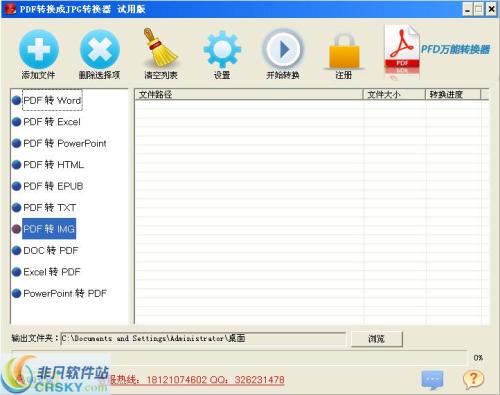Click the Add File (添加文件) plus icon
500x395 pixels.
pyautogui.click(x=39, y=50)
